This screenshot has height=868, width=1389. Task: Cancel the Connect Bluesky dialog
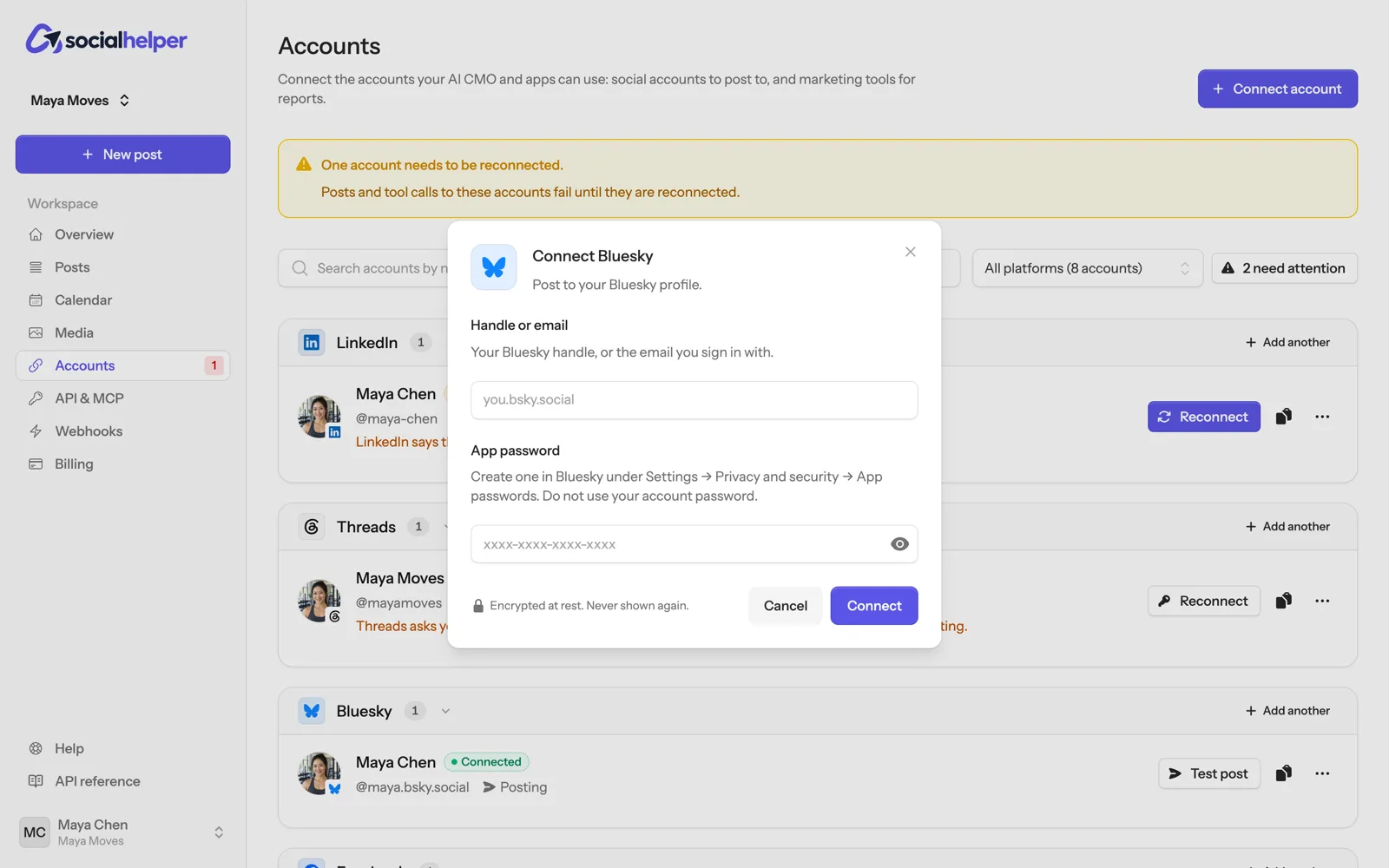[785, 606]
